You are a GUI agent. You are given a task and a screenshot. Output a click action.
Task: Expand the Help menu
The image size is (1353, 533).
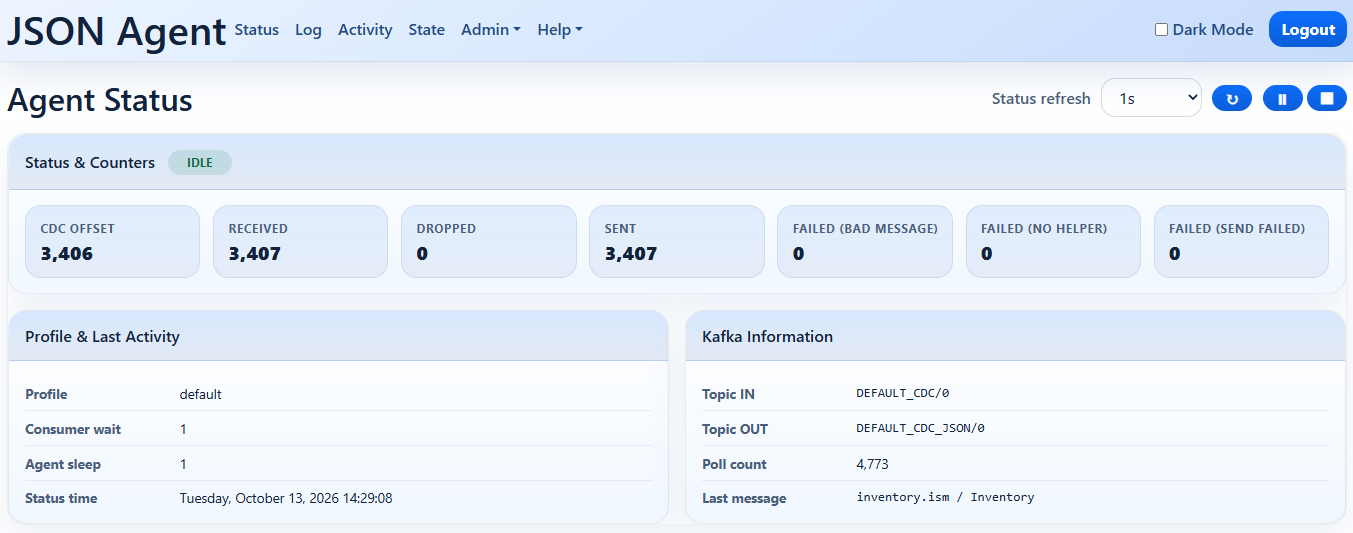click(560, 30)
